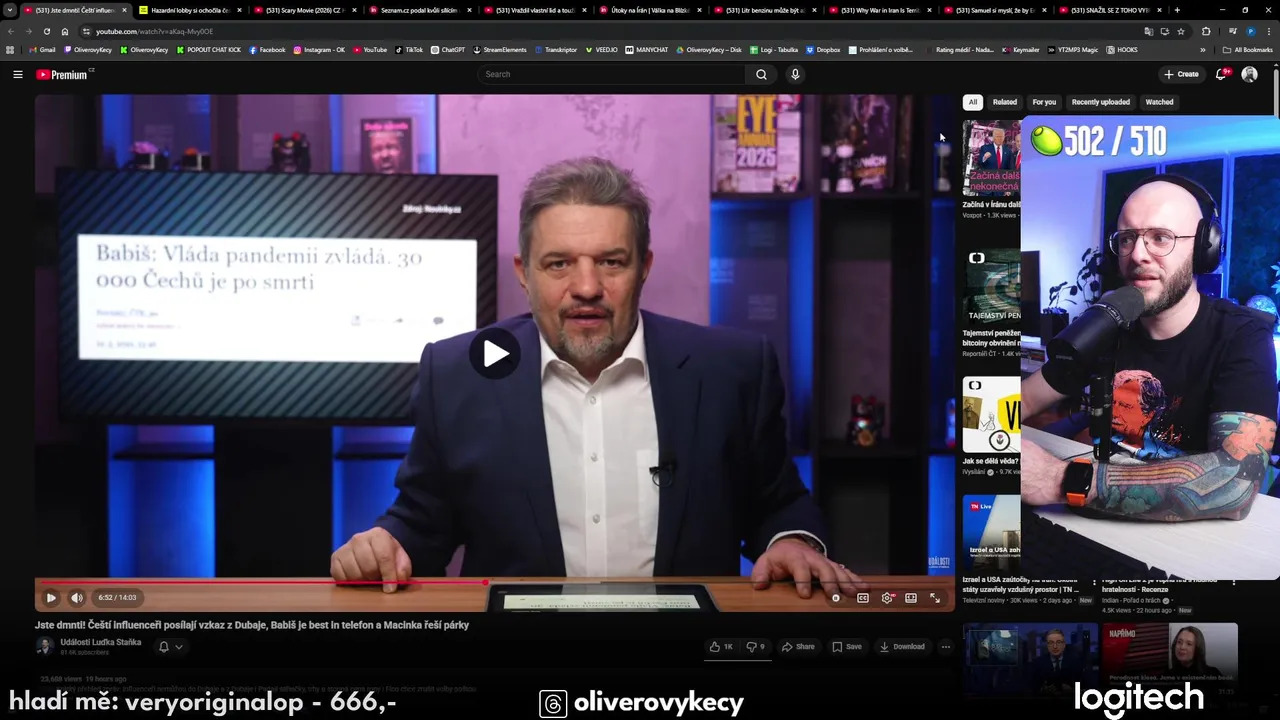Enter full screen mode
This screenshot has width=1280, height=720.
point(935,598)
